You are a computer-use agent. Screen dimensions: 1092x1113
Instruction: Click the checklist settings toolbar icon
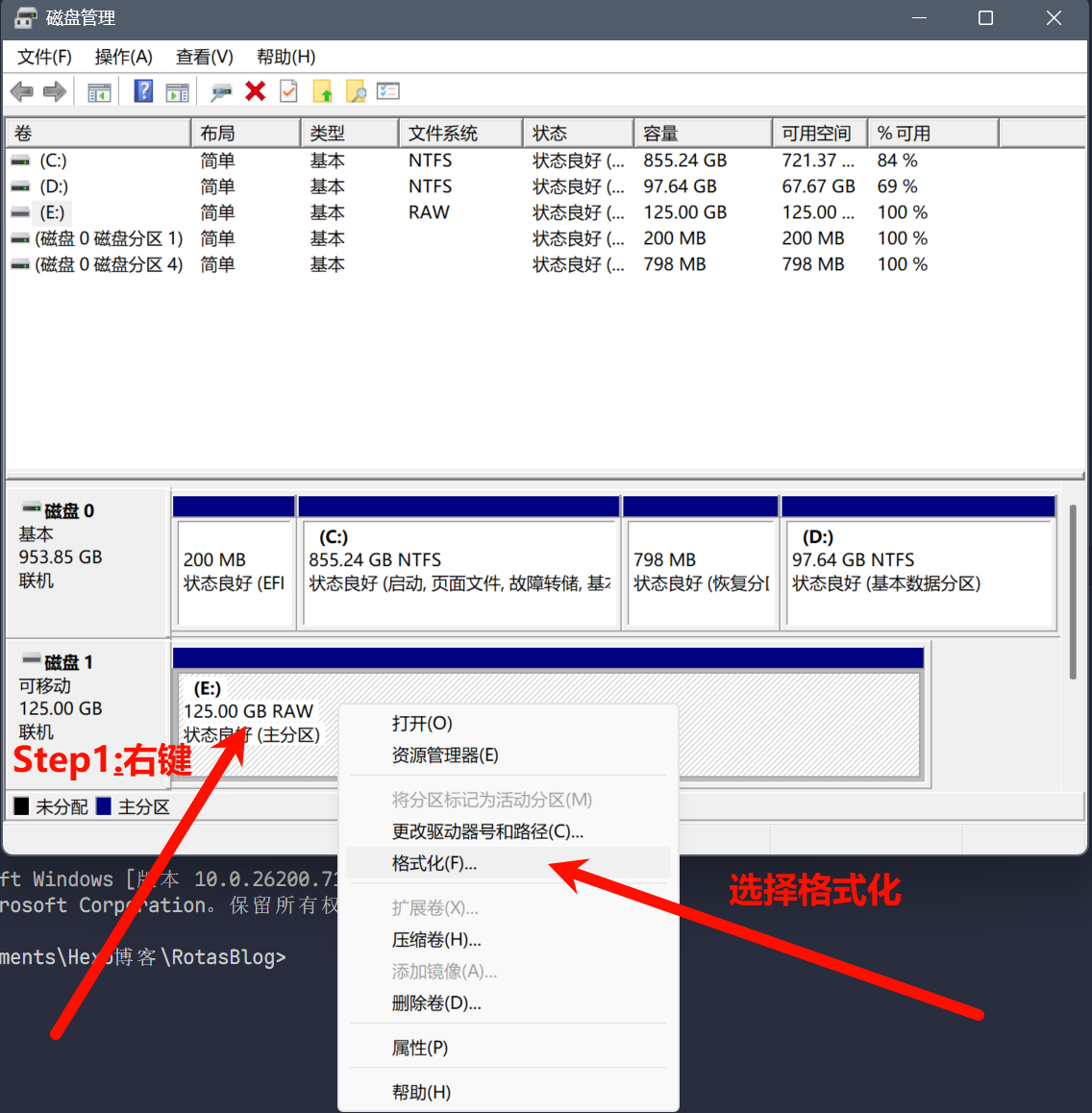click(388, 91)
